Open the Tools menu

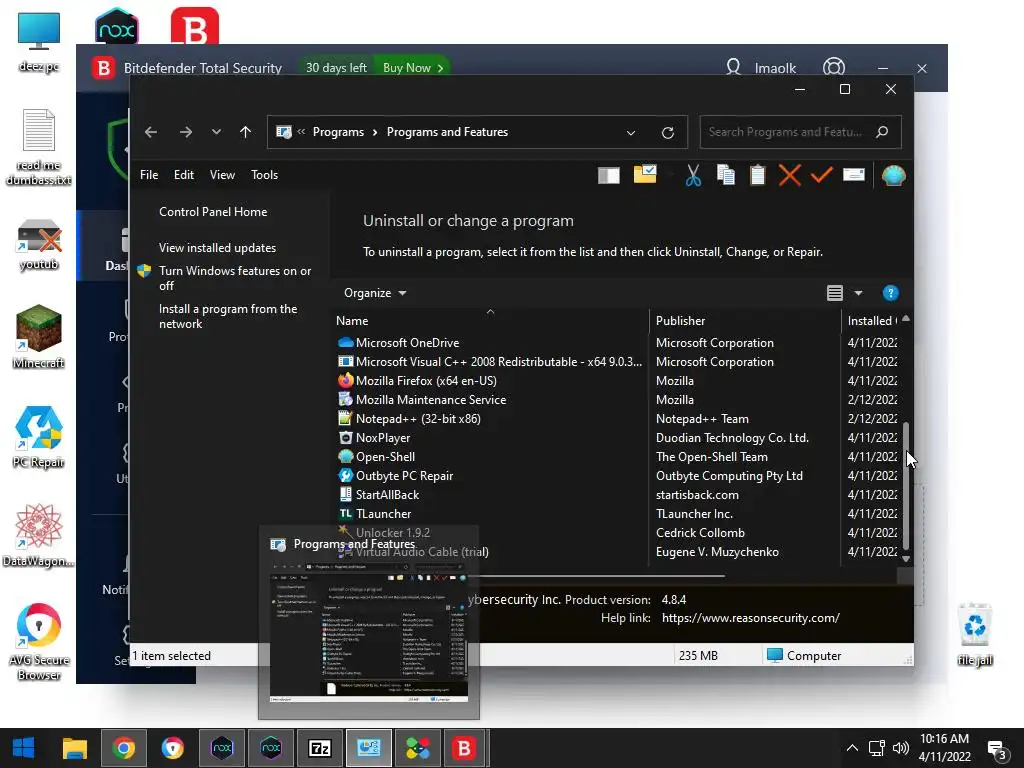click(264, 175)
